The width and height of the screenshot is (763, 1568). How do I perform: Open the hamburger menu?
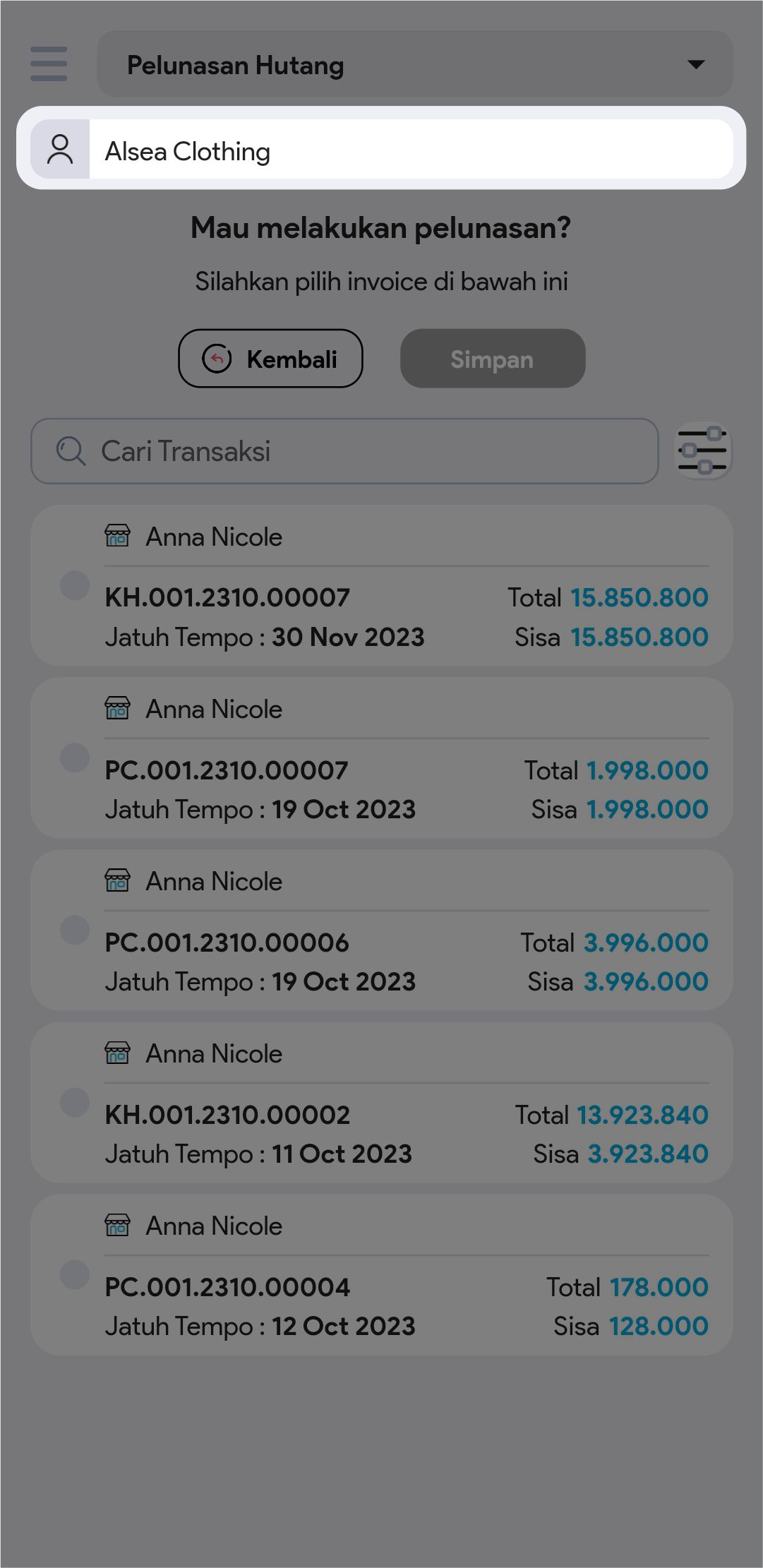(x=49, y=64)
